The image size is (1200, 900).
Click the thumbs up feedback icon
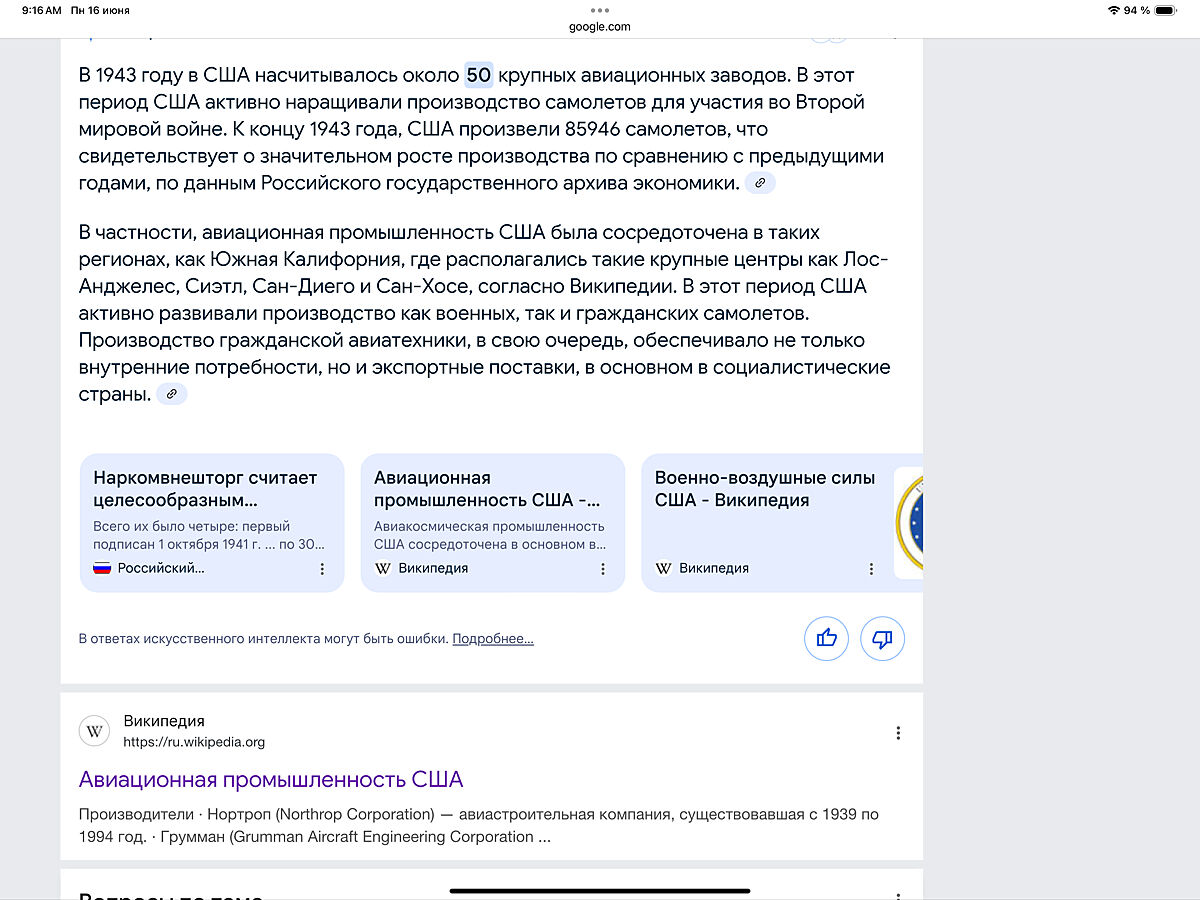coord(826,638)
